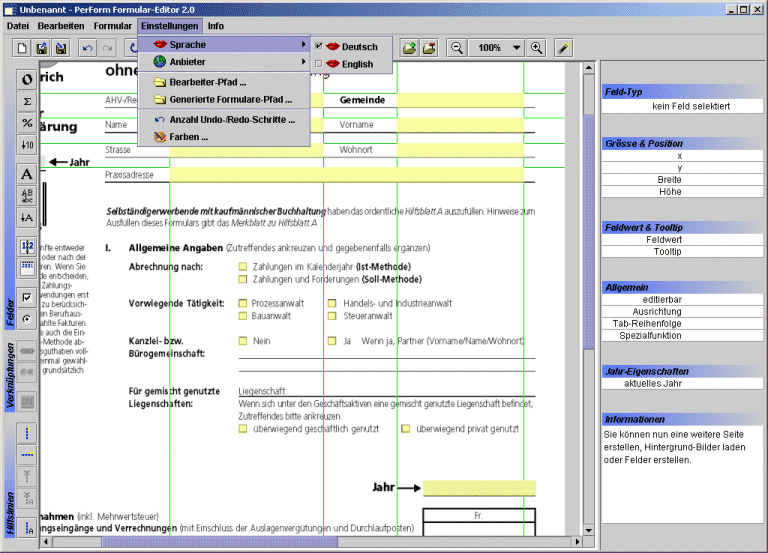Click the yellow Gemeinde field
The height and width of the screenshot is (553, 768).
click(460, 100)
